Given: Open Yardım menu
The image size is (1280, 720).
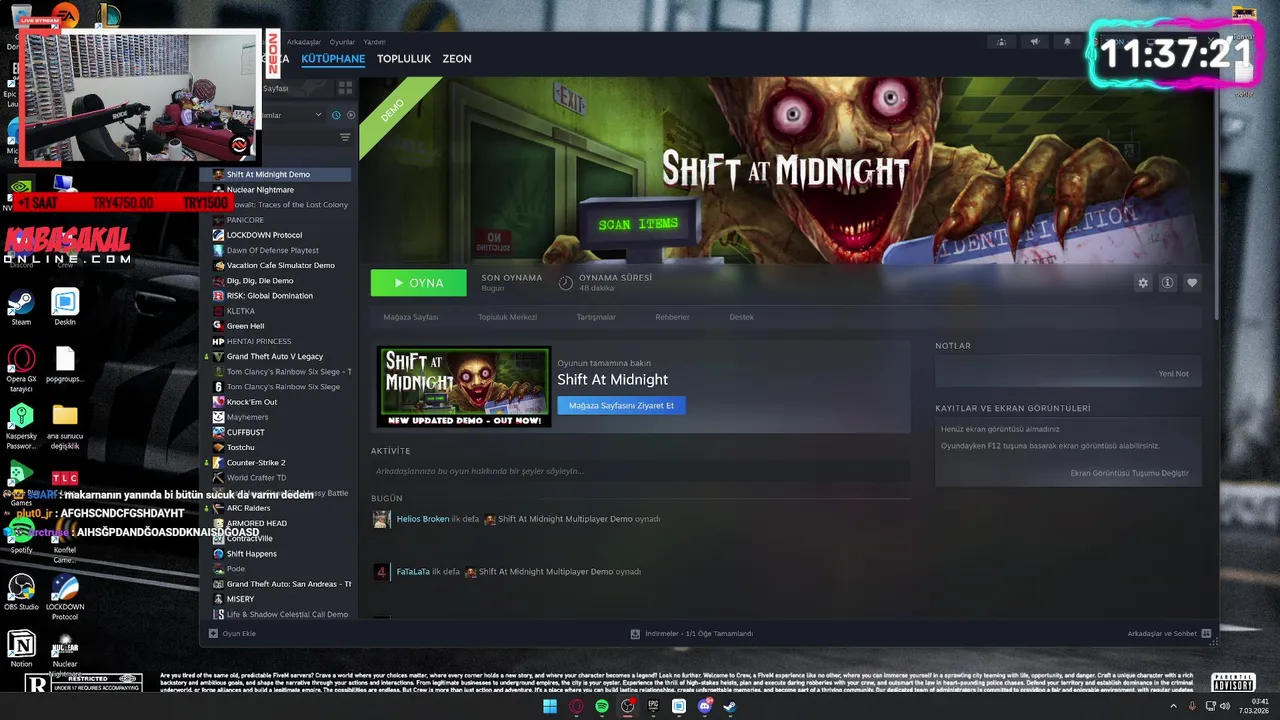Looking at the screenshot, I should (x=374, y=42).
